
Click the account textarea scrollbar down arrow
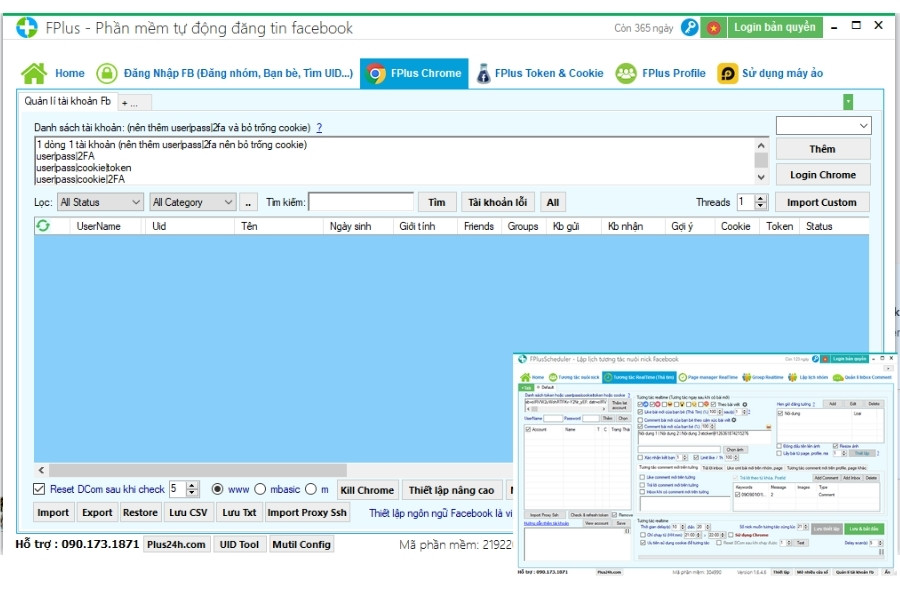761,177
